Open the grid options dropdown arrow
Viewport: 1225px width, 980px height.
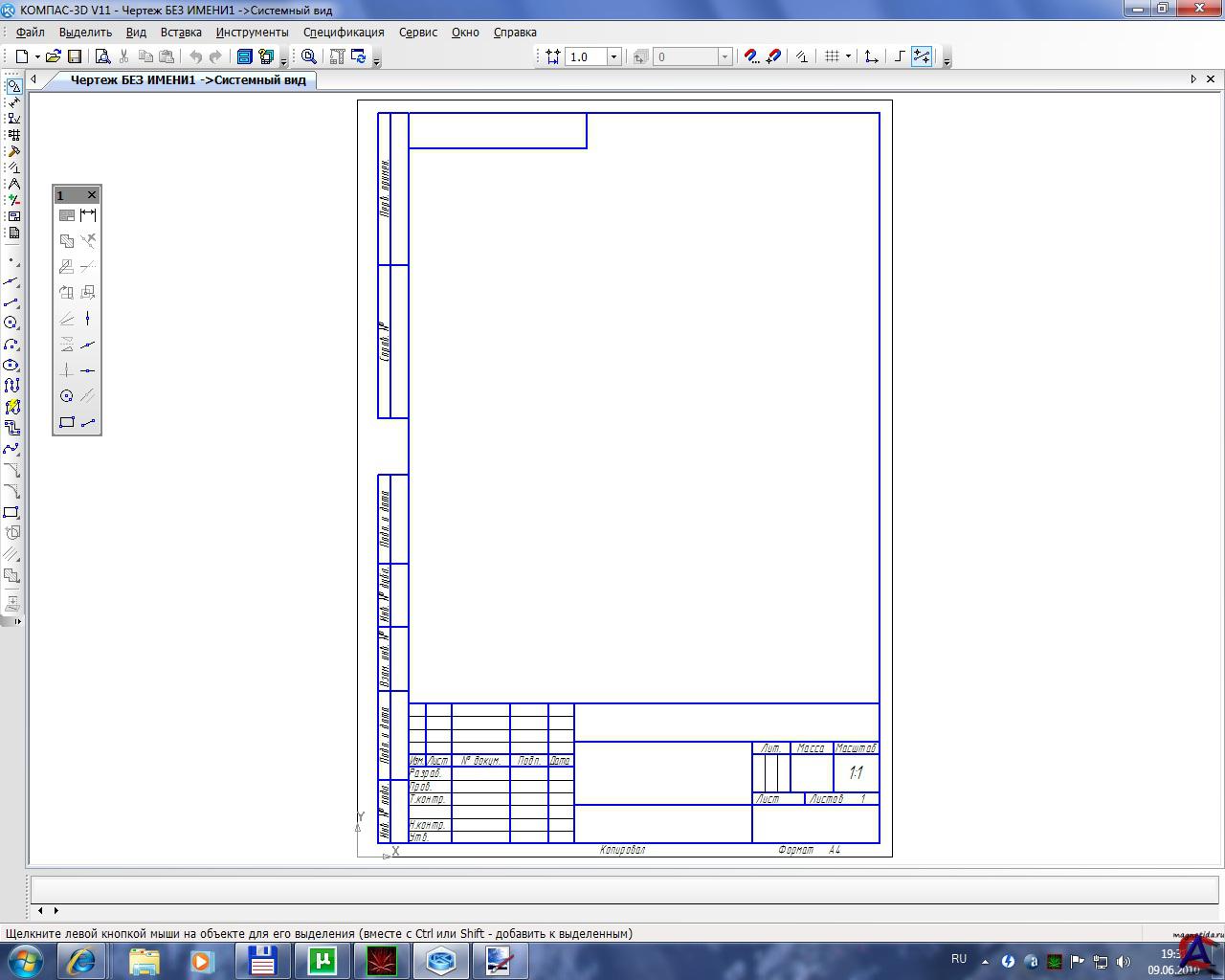tap(848, 56)
